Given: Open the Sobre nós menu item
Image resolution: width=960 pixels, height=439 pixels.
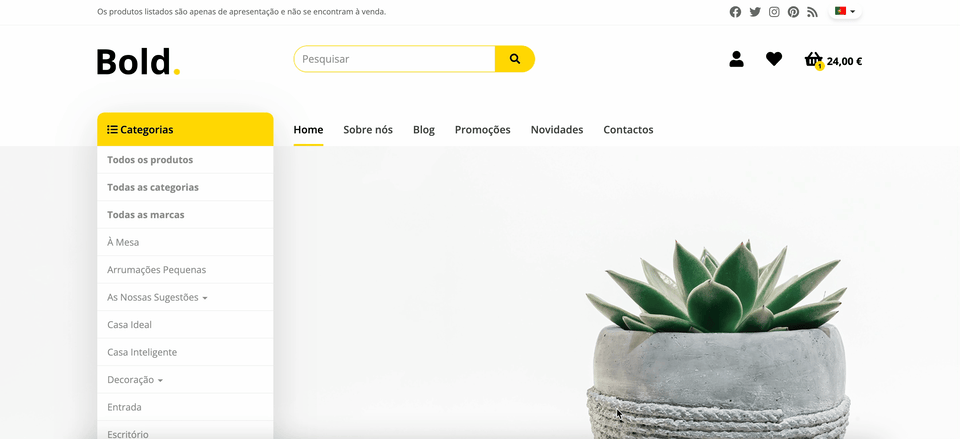Looking at the screenshot, I should pyautogui.click(x=368, y=129).
